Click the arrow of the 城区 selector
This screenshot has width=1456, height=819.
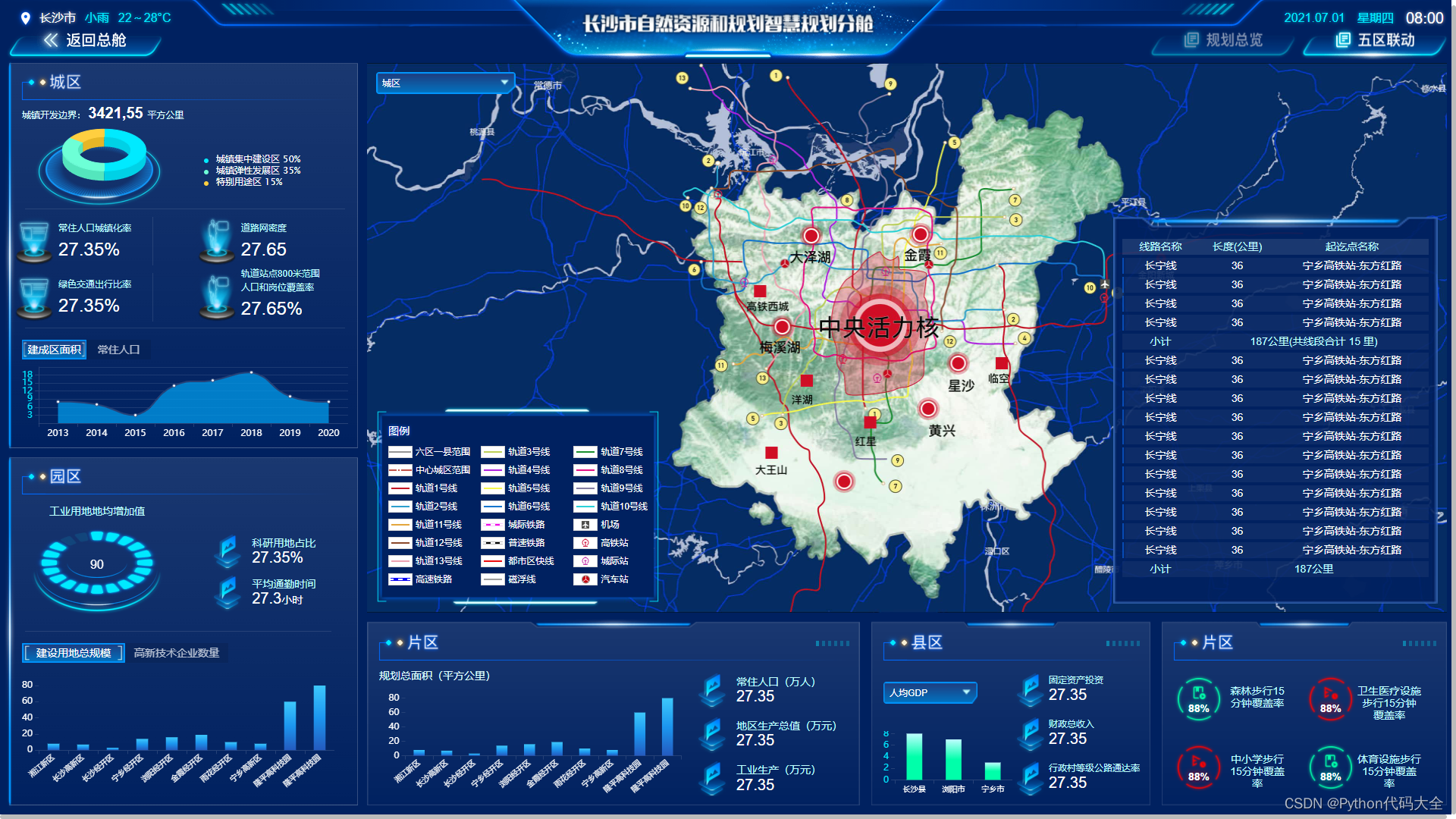pyautogui.click(x=504, y=83)
